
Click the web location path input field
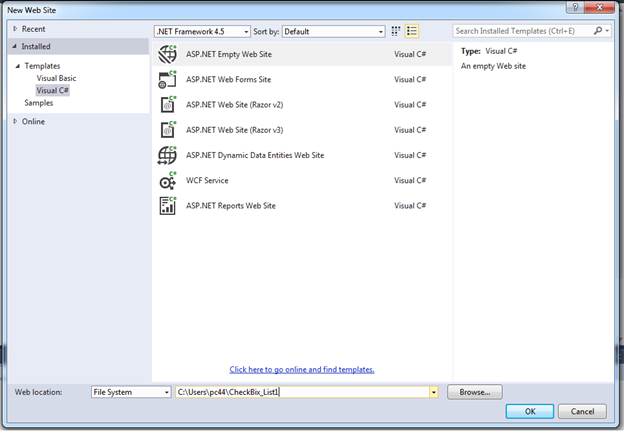[302, 392]
